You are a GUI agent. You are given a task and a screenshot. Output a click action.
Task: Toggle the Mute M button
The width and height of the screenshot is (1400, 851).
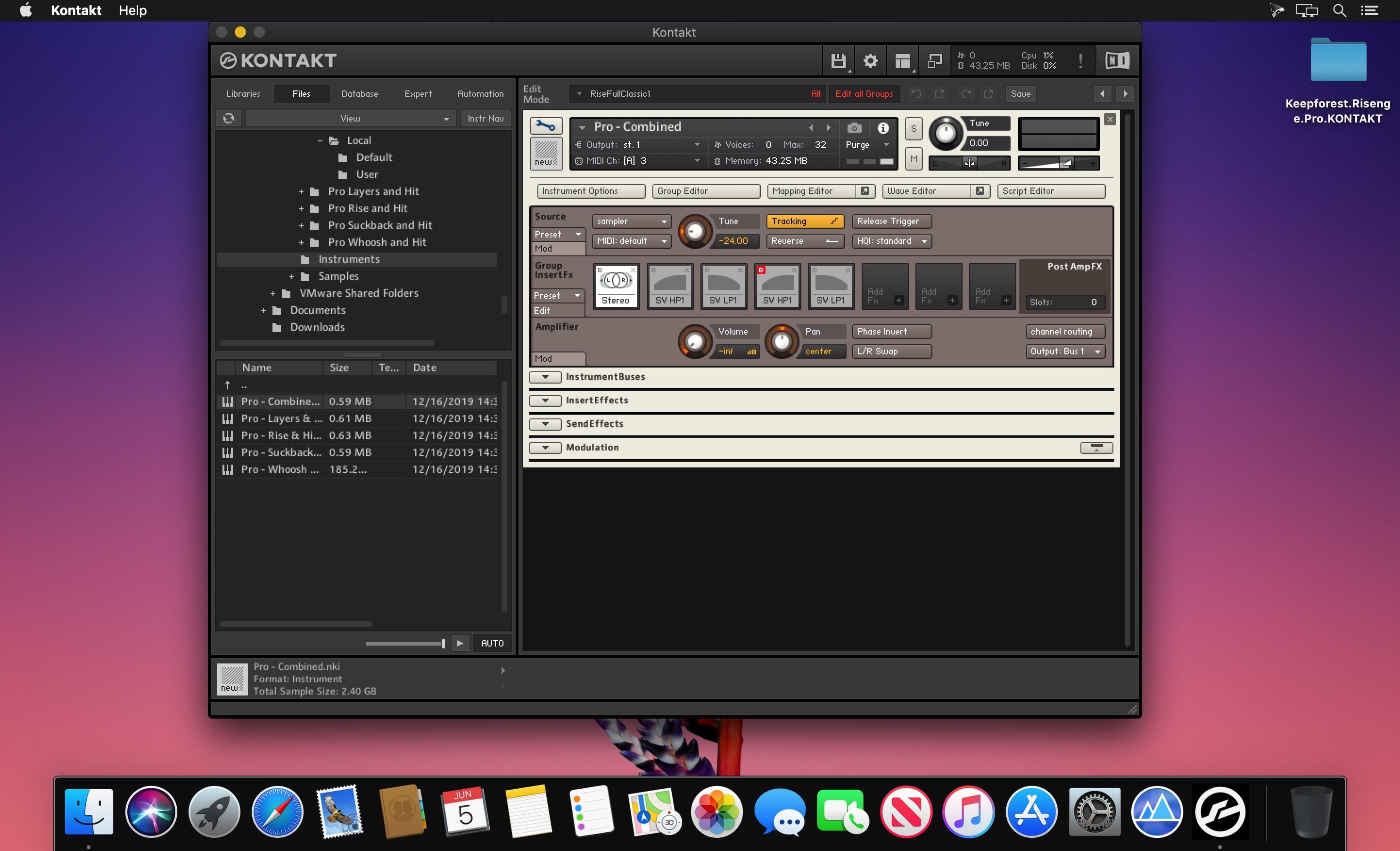tap(913, 158)
